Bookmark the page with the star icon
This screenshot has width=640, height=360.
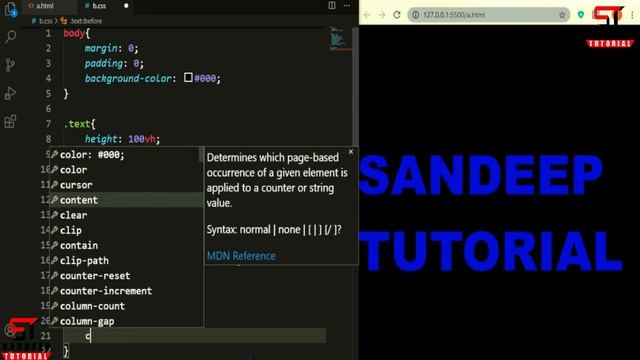pyautogui.click(x=562, y=15)
